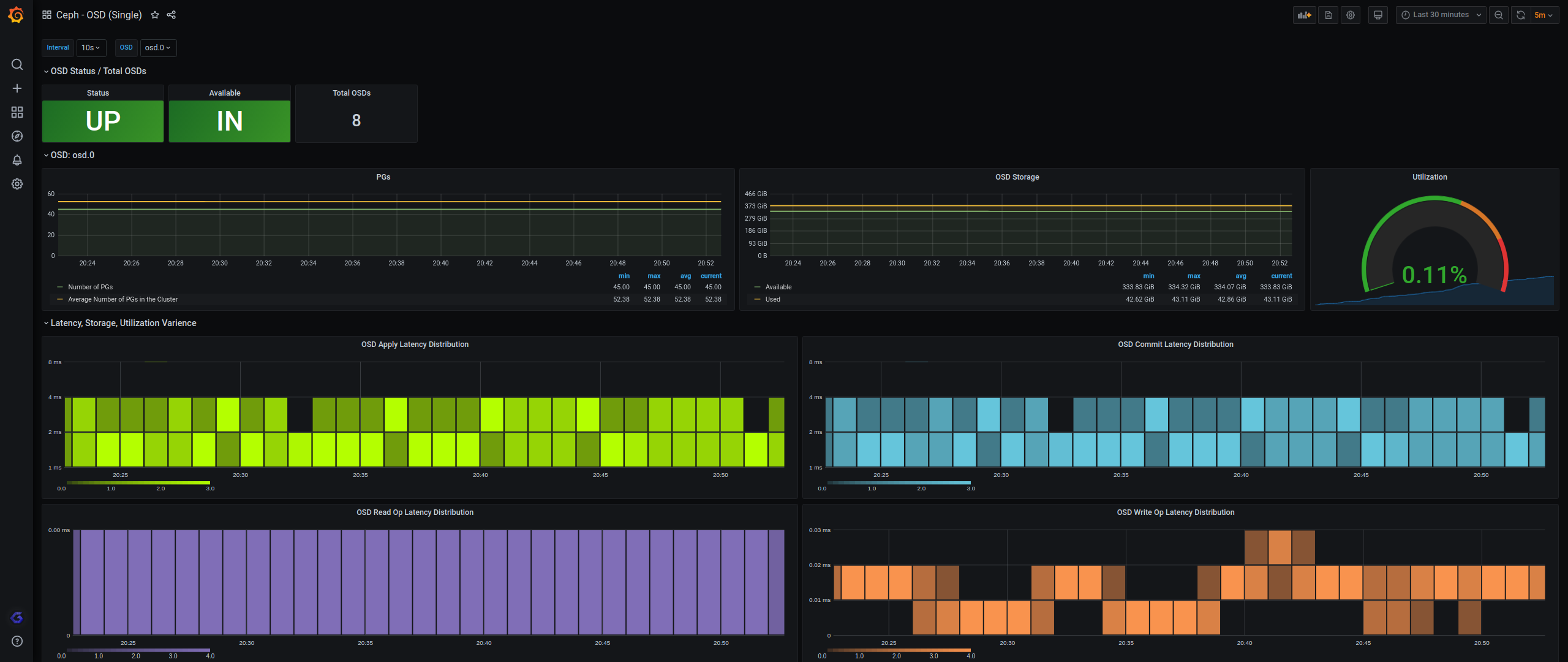
Task: Toggle the Available series in OSD Storage legend
Action: [x=778, y=287]
